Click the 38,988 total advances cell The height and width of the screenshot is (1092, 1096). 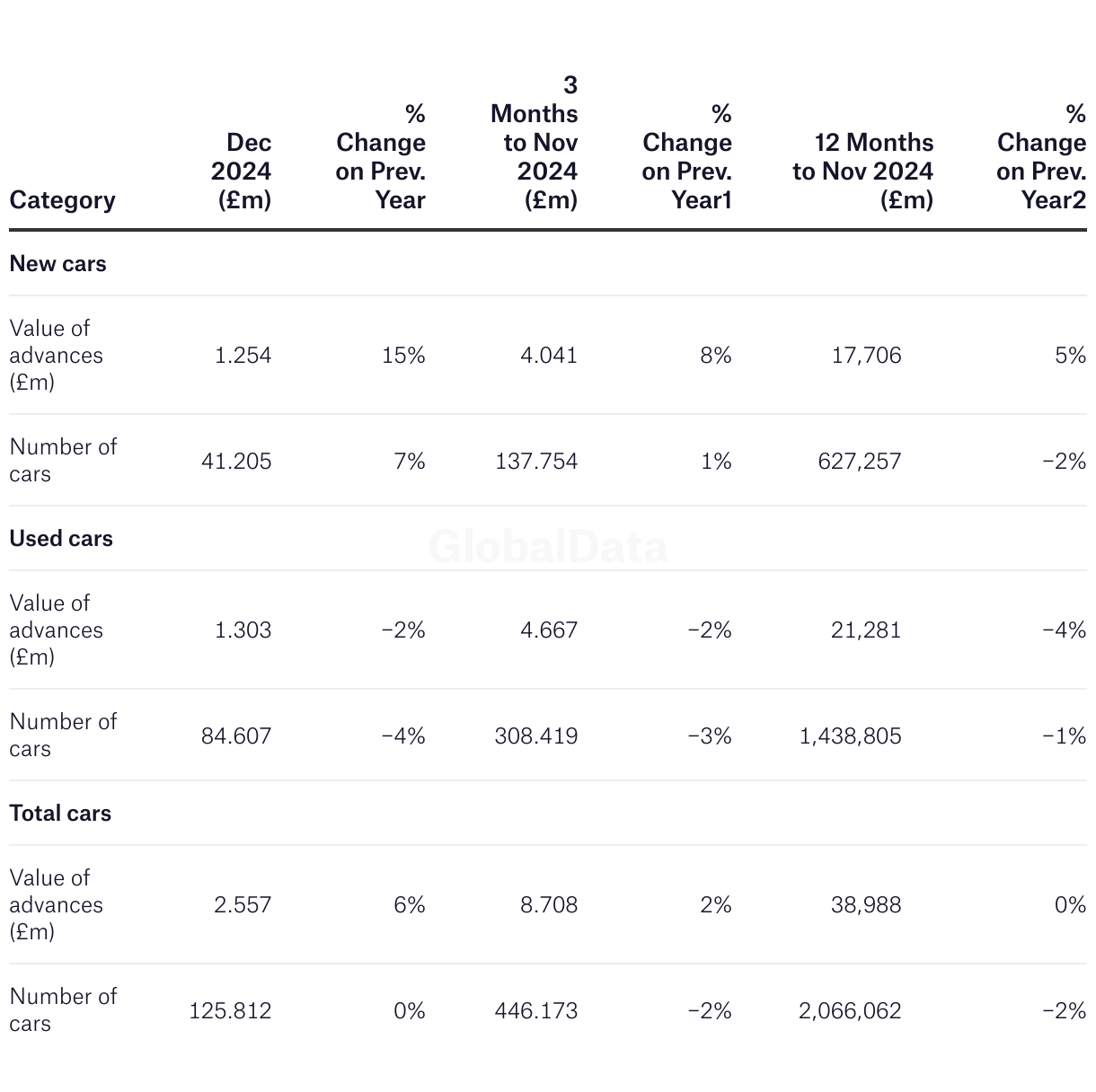coord(866,905)
